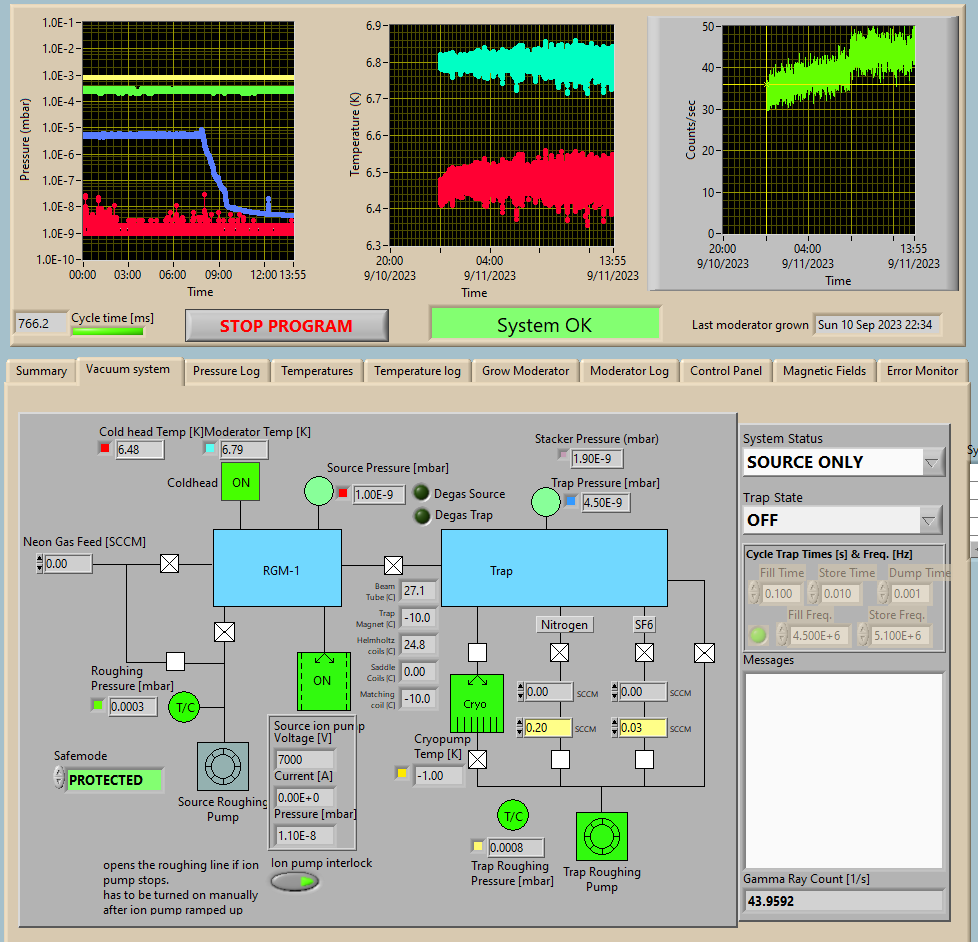Open the System Status dropdown

[x=931, y=462]
